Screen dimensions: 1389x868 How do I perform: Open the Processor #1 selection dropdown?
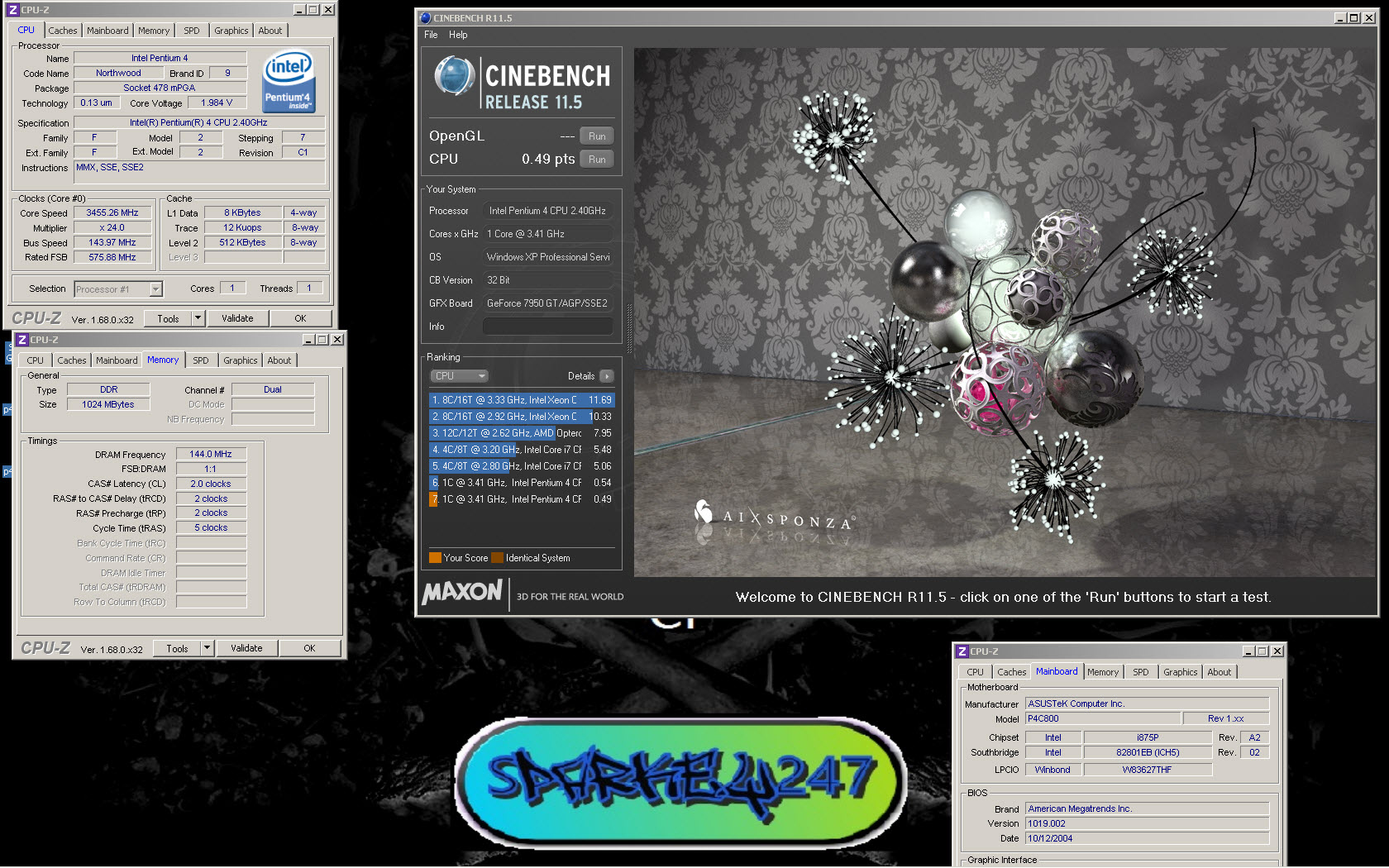tap(155, 289)
